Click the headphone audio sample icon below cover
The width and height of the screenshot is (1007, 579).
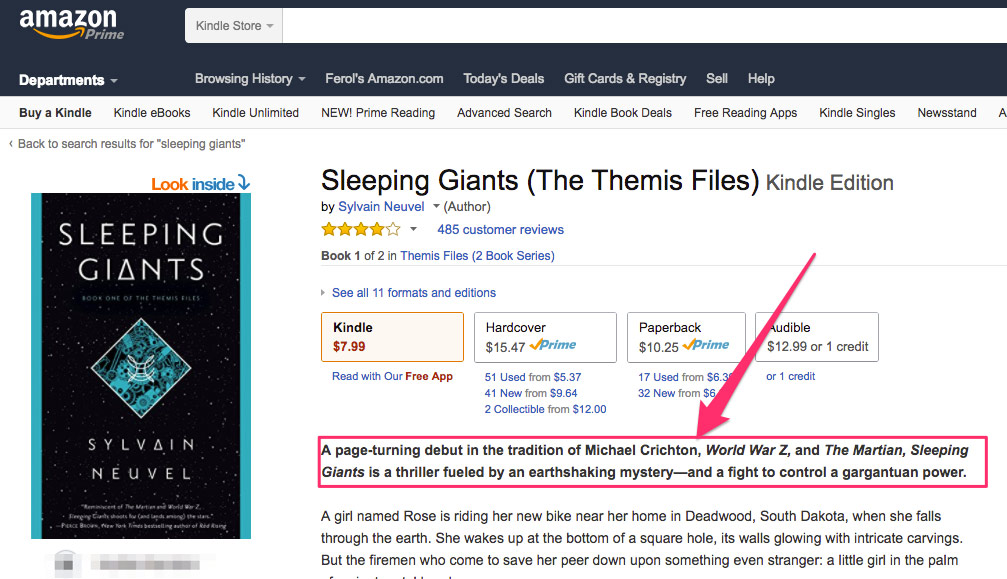coord(65,564)
